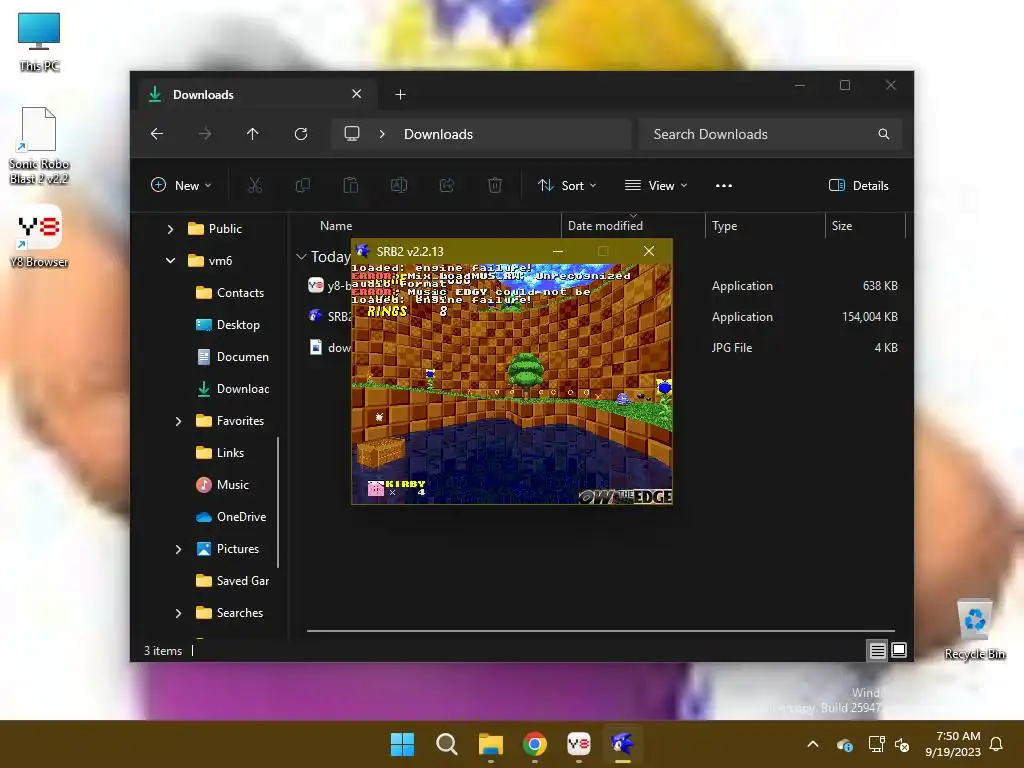Open the Sort dropdown
The image size is (1024, 768).
[x=567, y=185]
